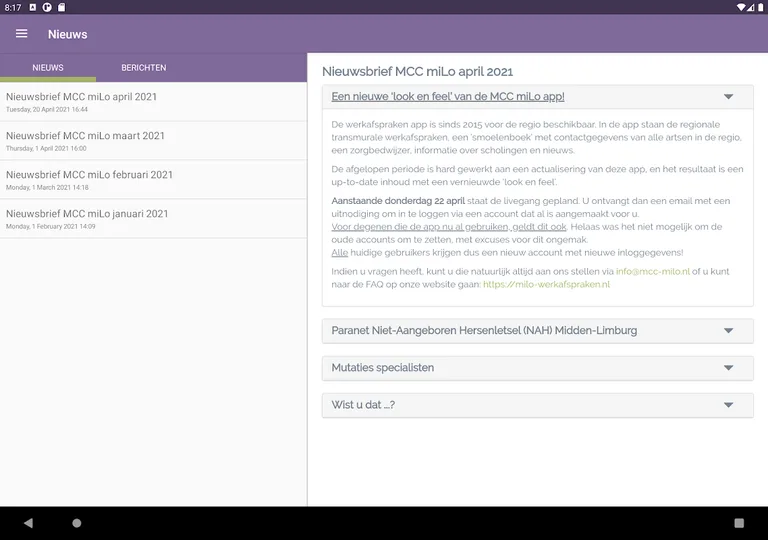Viewport: 768px width, 540px height.
Task: Collapse the 'look en feel' section arrow
Action: point(728,97)
